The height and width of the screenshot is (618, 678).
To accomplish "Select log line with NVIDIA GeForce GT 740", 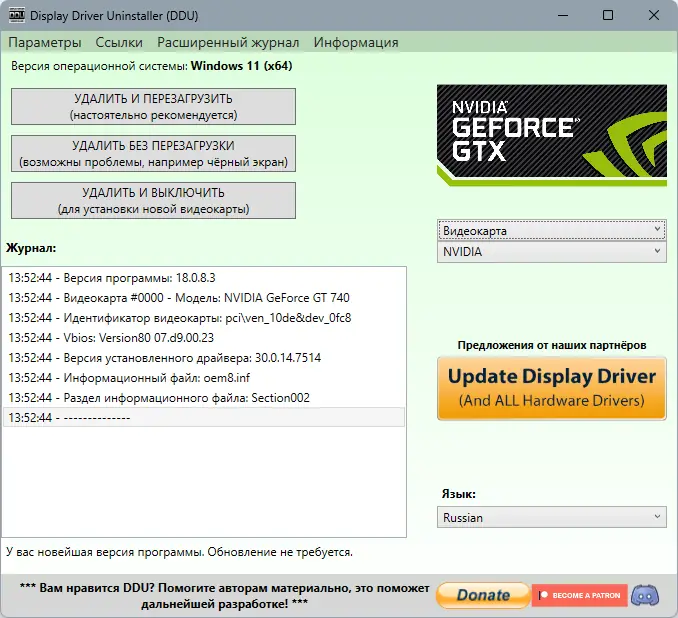I will point(204,298).
